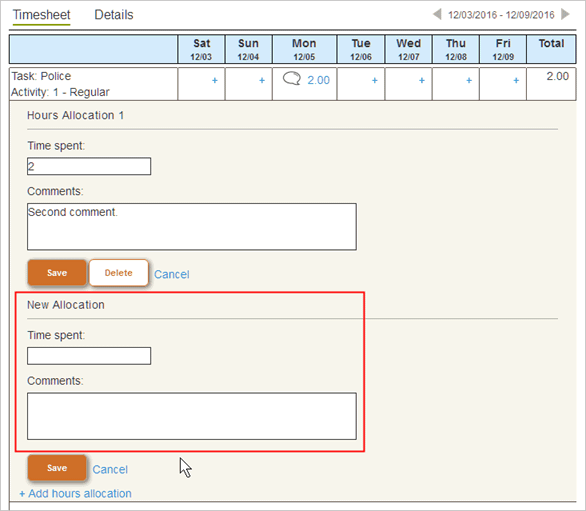
Task: Go to next week arrow
Action: click(x=565, y=15)
